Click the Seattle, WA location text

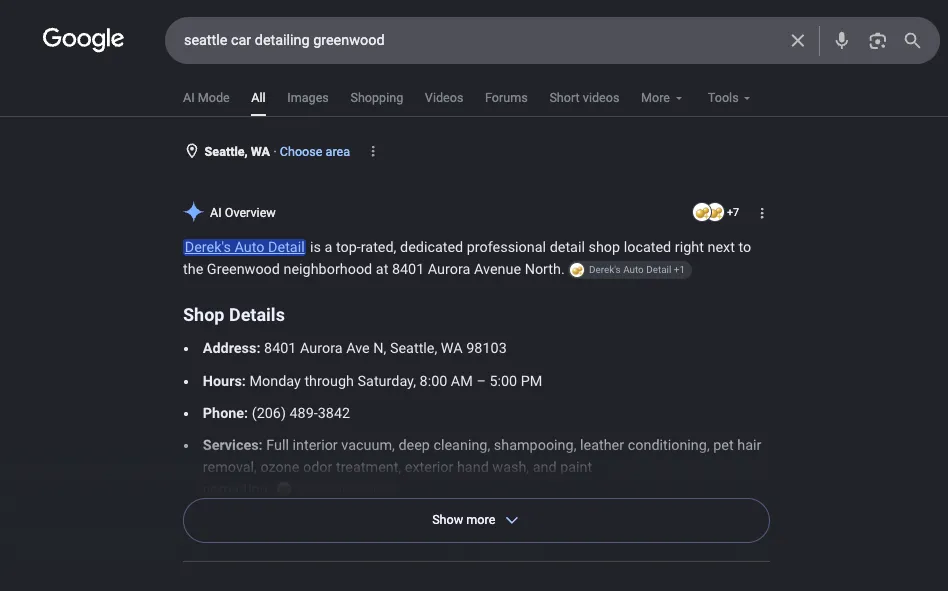pos(237,152)
